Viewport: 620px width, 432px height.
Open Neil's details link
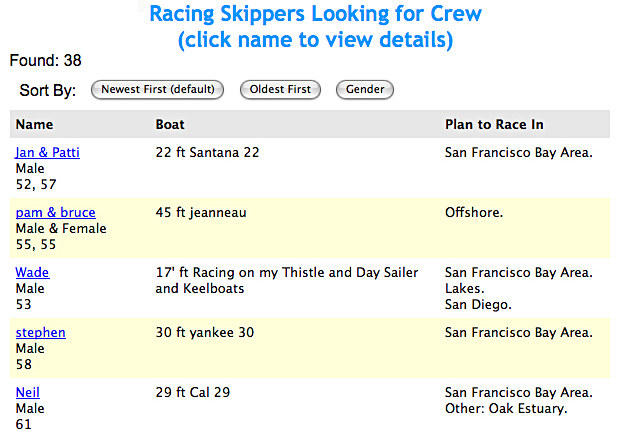tap(28, 393)
